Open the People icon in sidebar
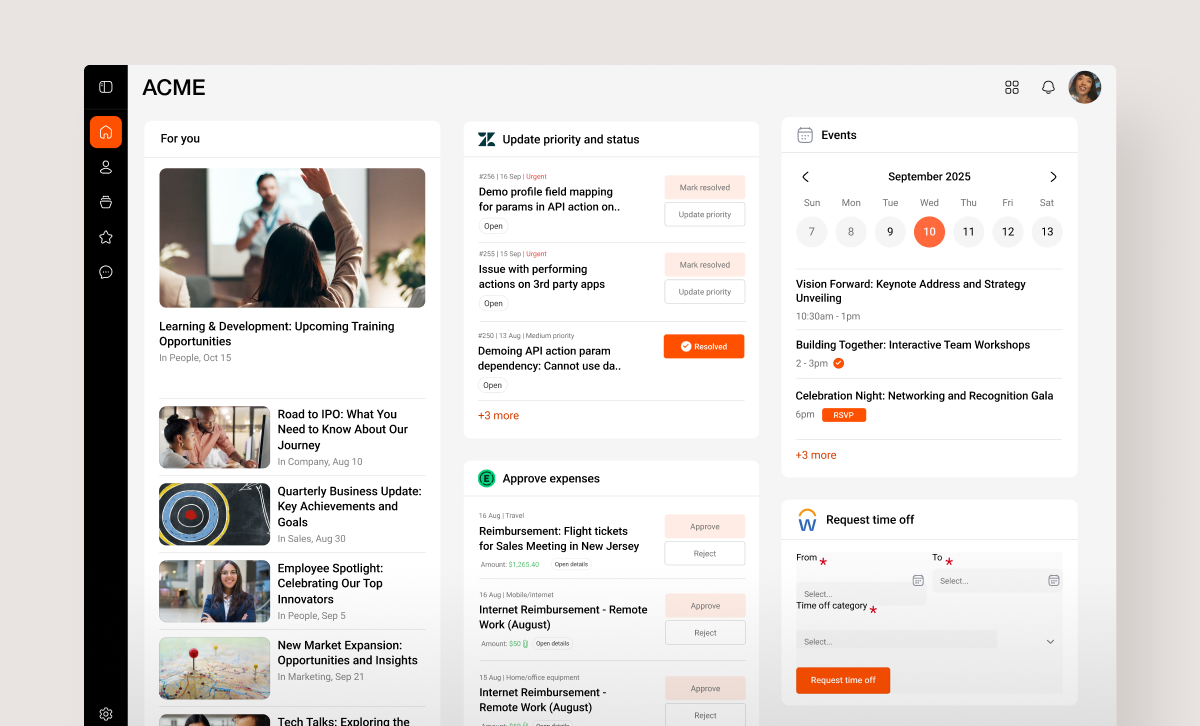 pyautogui.click(x=106, y=167)
